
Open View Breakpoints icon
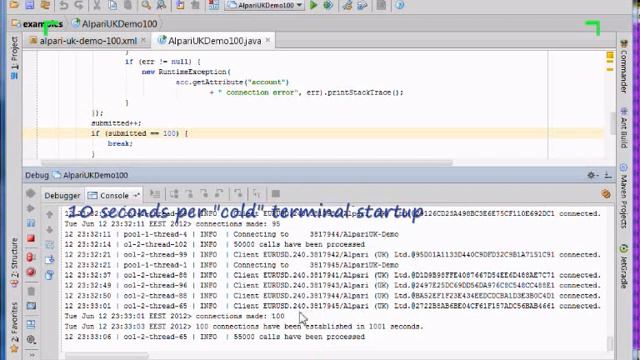point(31,257)
